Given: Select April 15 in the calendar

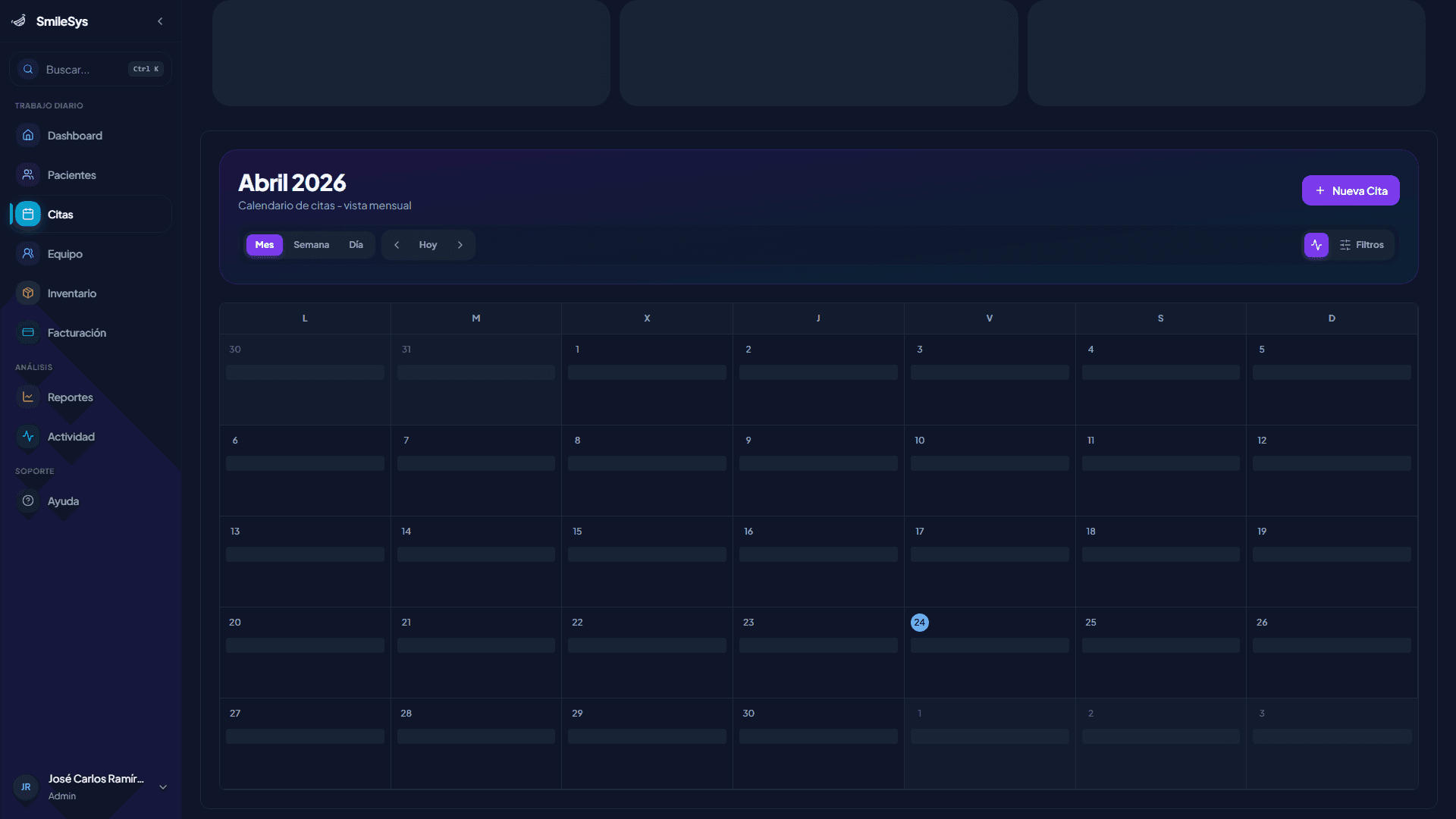Looking at the screenshot, I should pos(647,561).
